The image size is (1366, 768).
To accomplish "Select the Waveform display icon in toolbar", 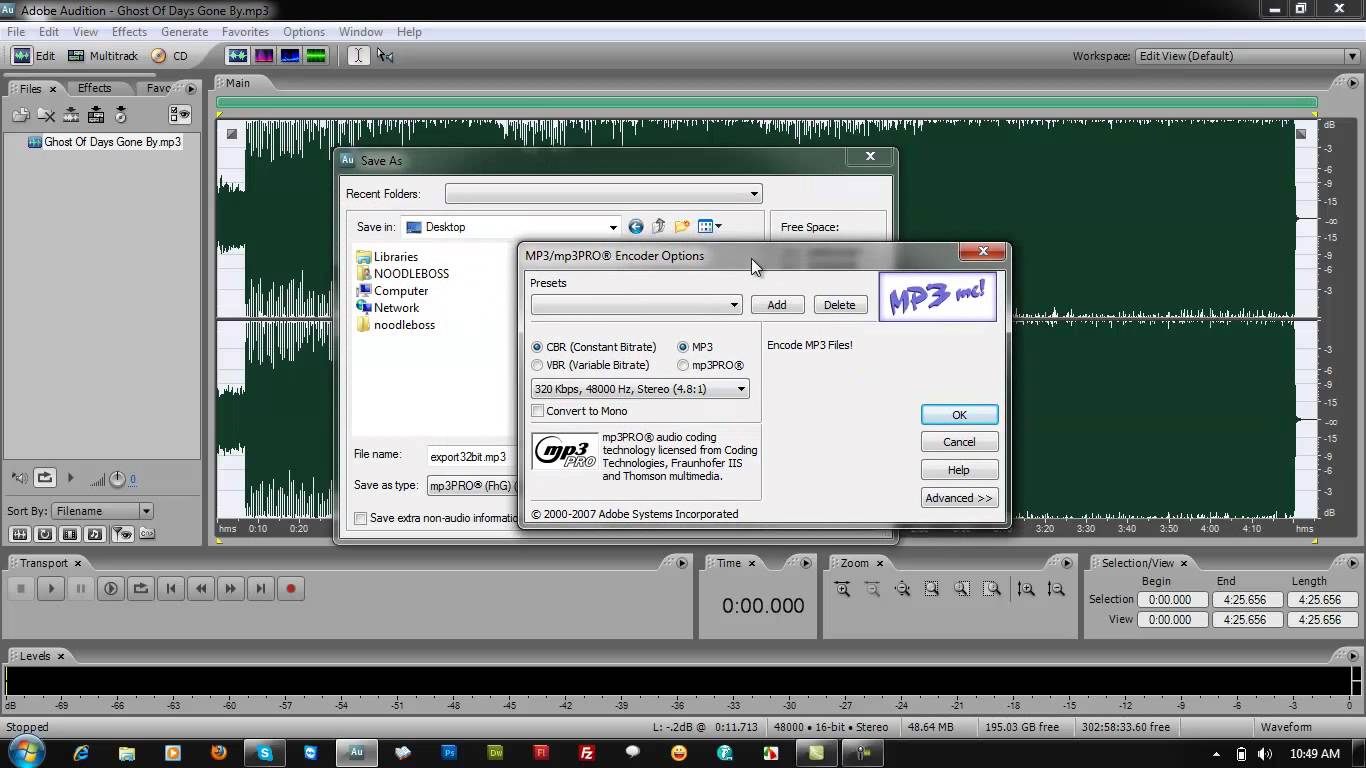I will 238,56.
